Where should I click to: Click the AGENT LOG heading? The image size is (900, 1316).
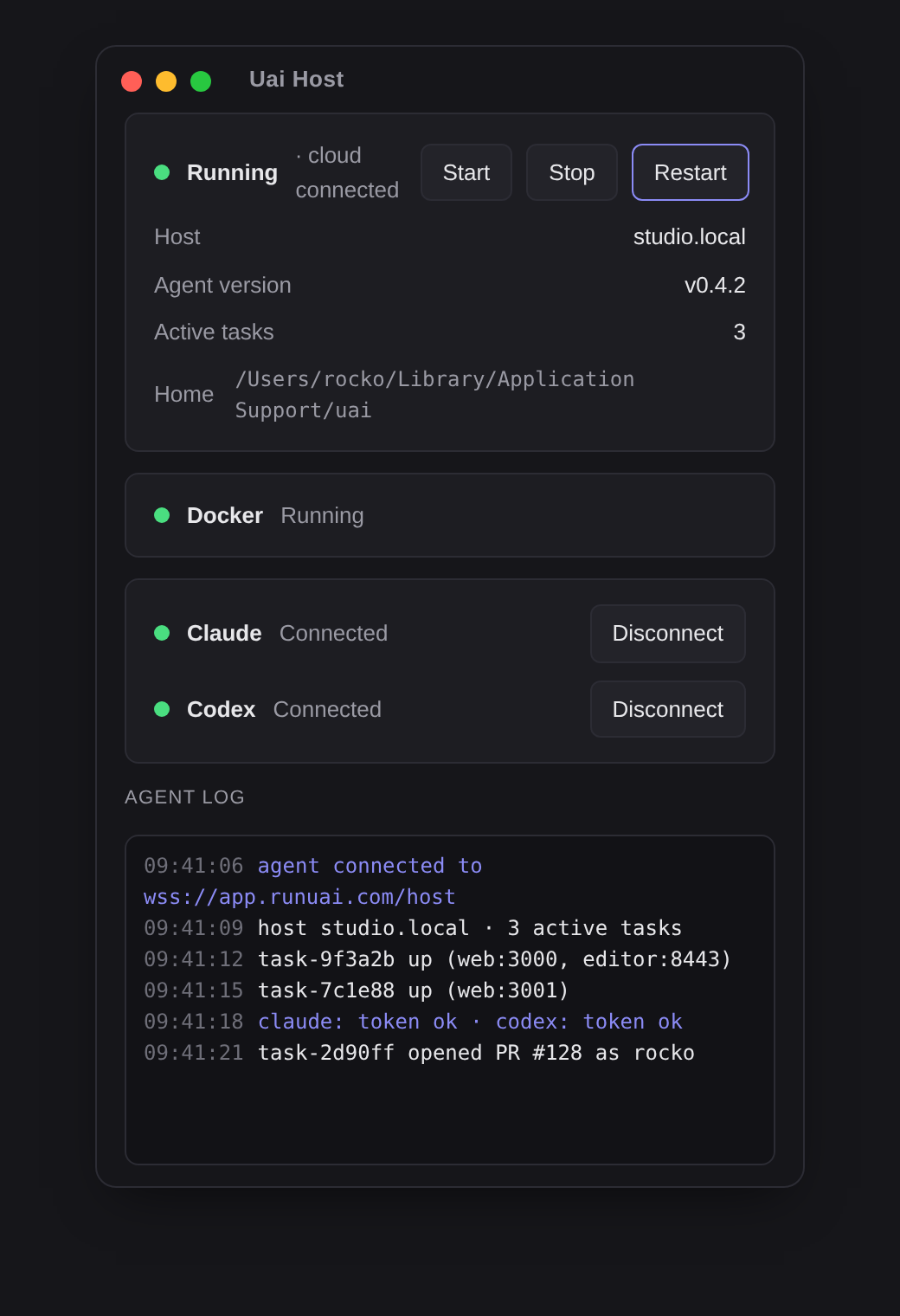point(184,797)
